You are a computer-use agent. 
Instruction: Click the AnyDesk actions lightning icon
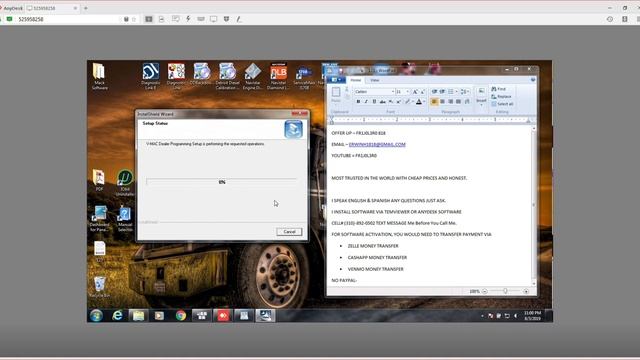tap(188, 19)
